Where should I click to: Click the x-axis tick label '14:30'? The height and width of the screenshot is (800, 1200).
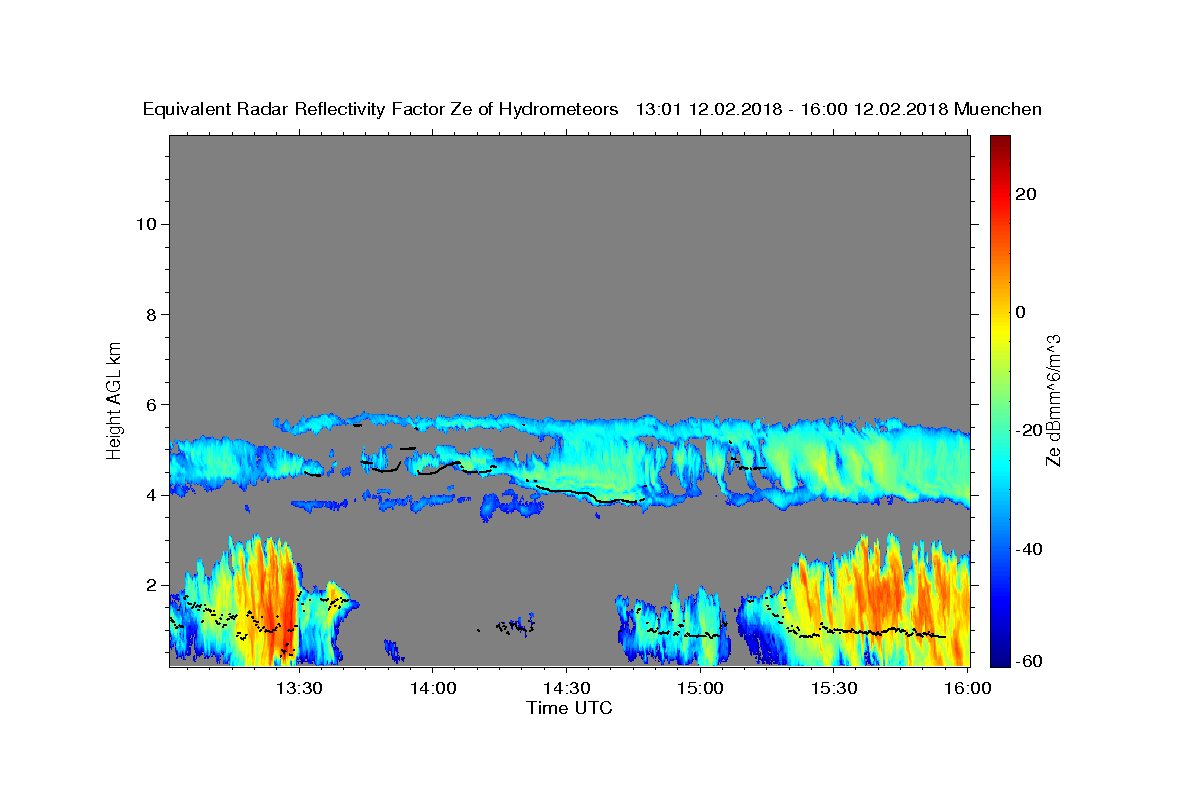[x=567, y=688]
